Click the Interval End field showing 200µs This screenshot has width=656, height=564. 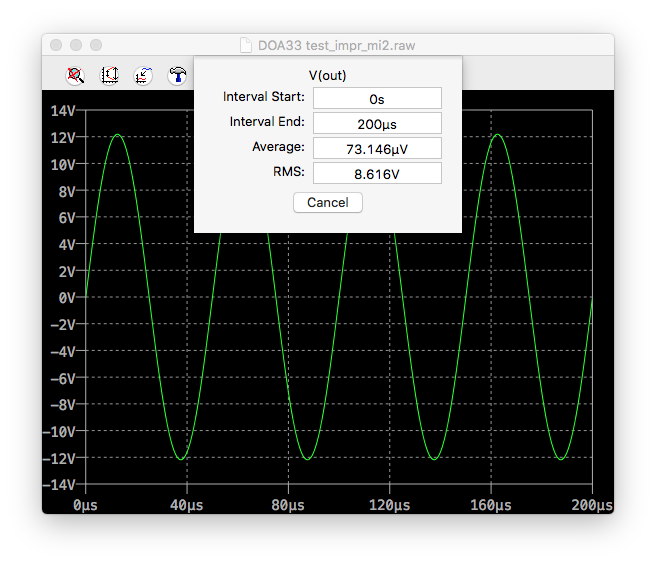(x=377, y=123)
